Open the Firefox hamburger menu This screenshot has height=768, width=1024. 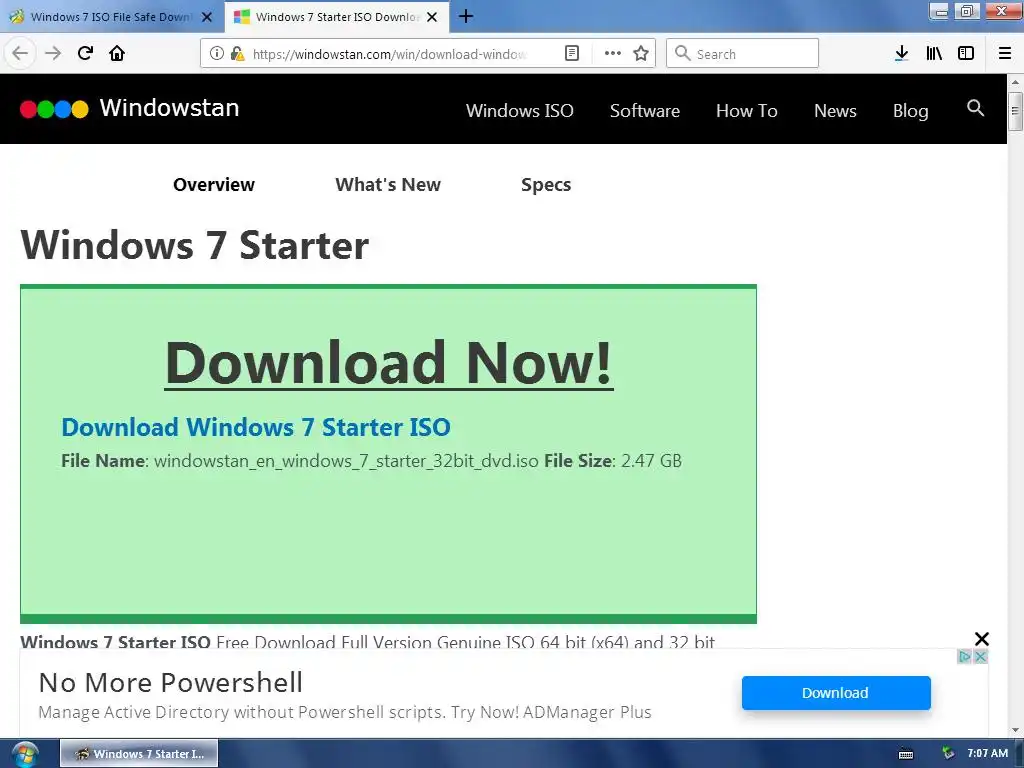[x=1005, y=54]
